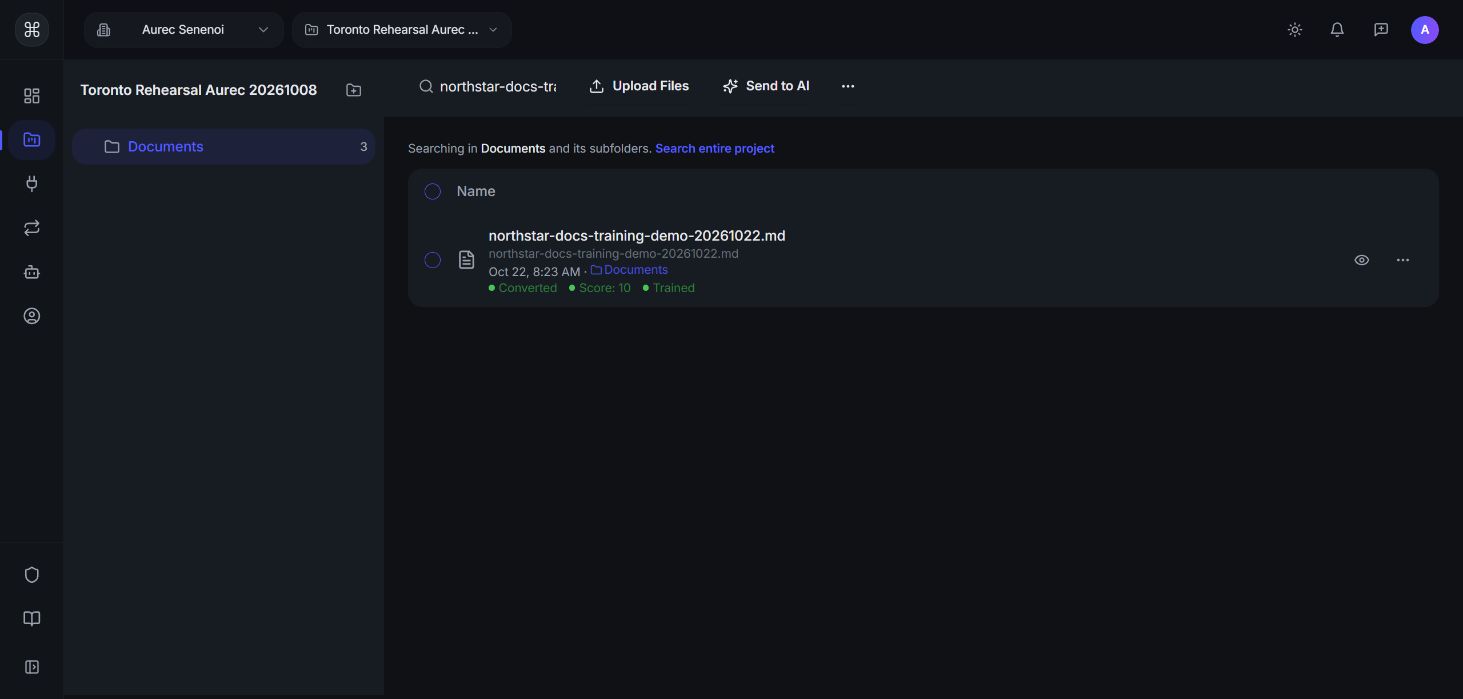Open the file row ellipsis menu
This screenshot has width=1463, height=699.
click(1403, 260)
